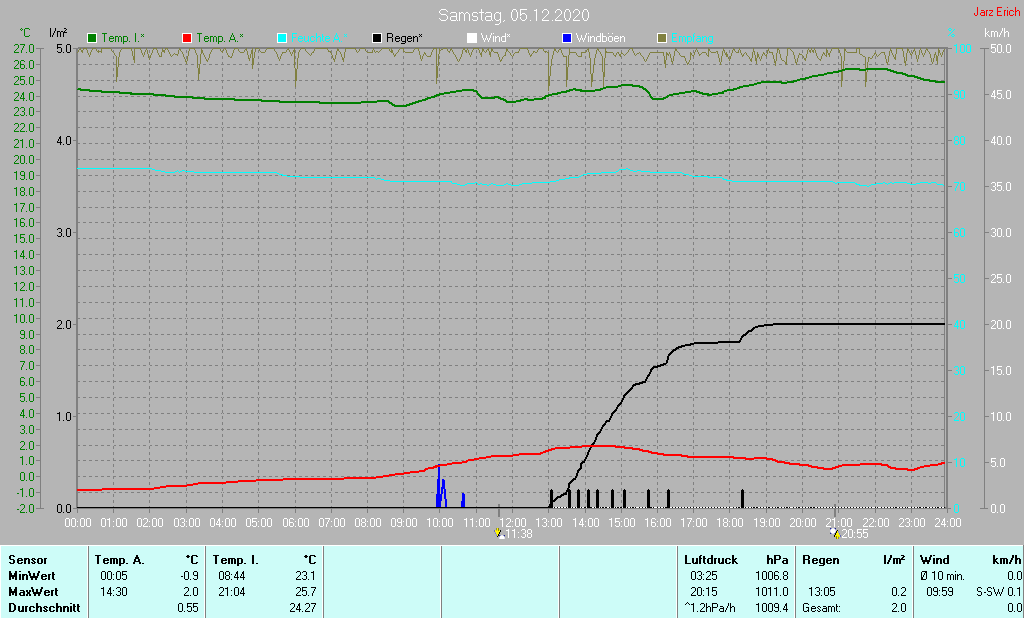Click the MaxWert row label
Viewport: 1024px width, 618px height.
[32, 592]
